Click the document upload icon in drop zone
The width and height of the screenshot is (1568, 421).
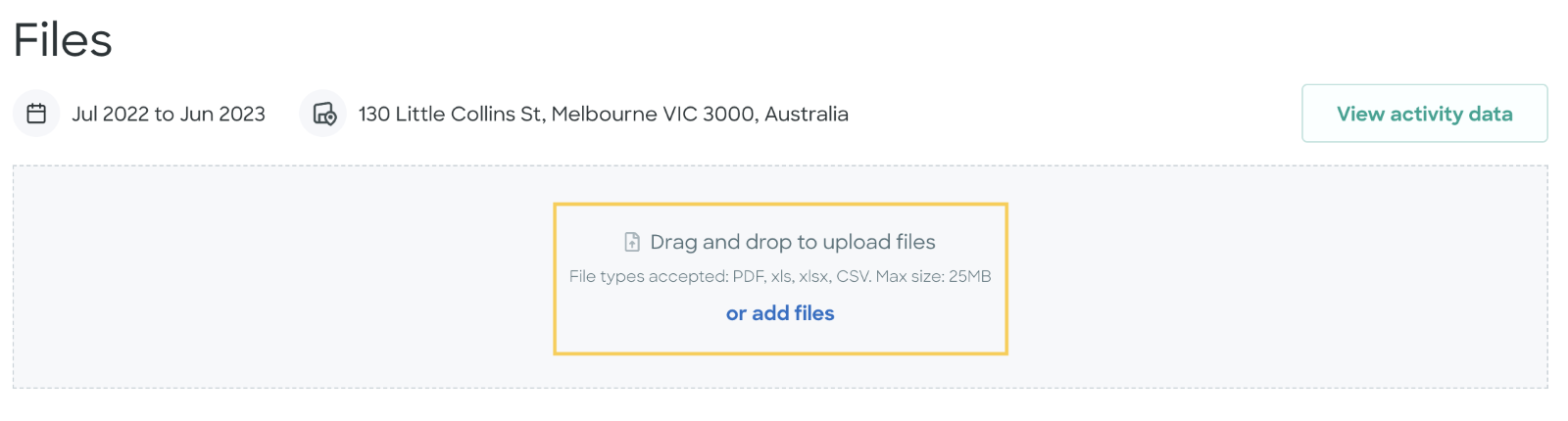point(632,242)
